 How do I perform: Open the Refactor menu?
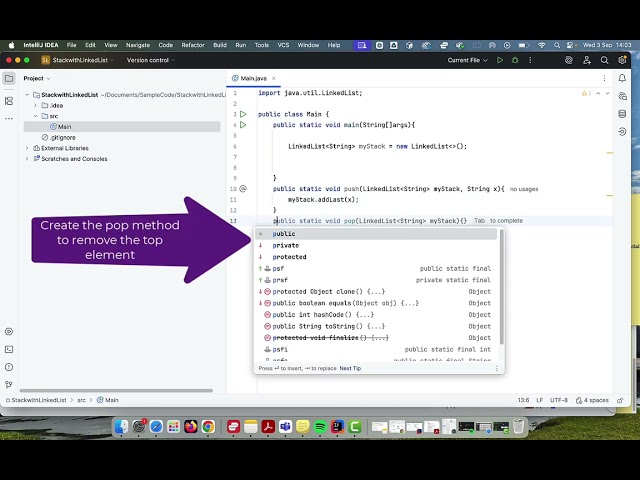(x=193, y=45)
